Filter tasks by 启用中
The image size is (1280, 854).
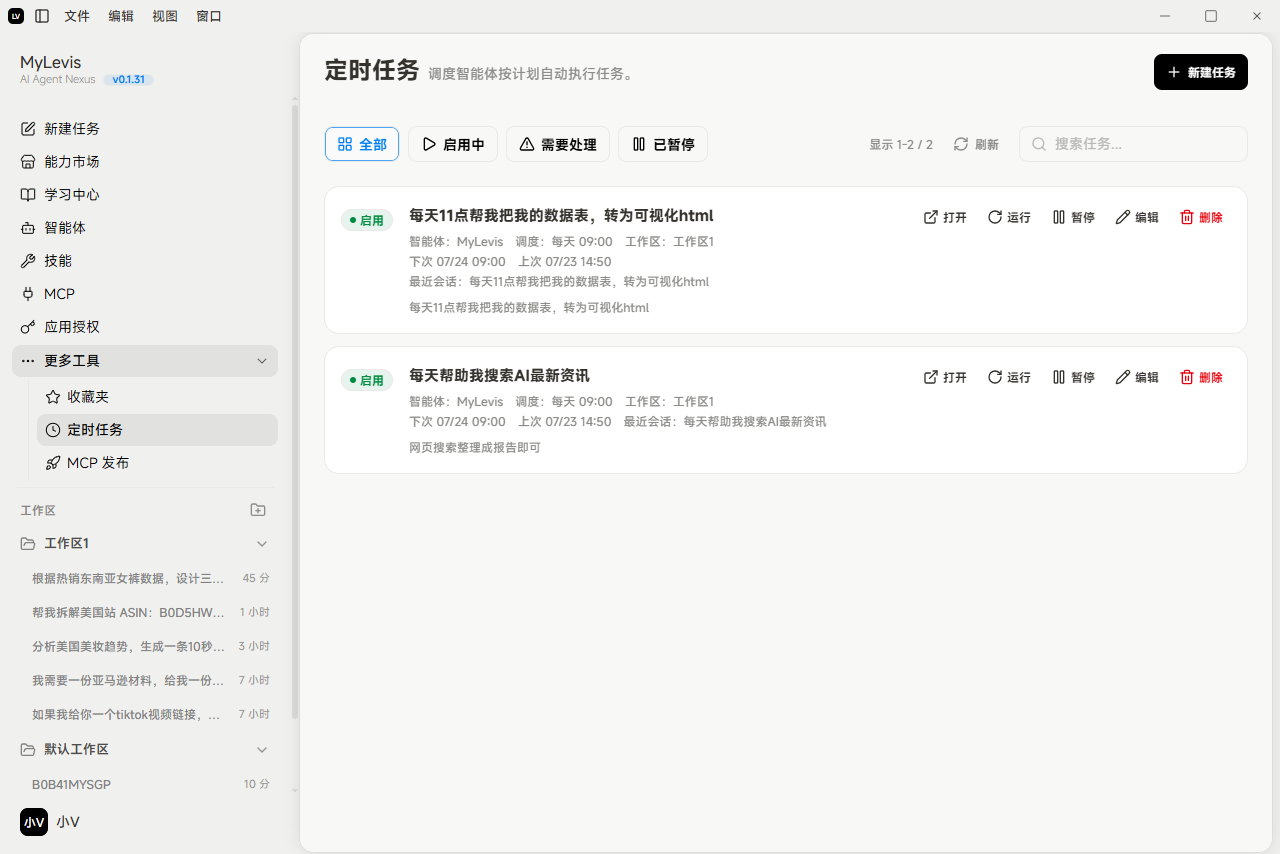[x=453, y=144]
